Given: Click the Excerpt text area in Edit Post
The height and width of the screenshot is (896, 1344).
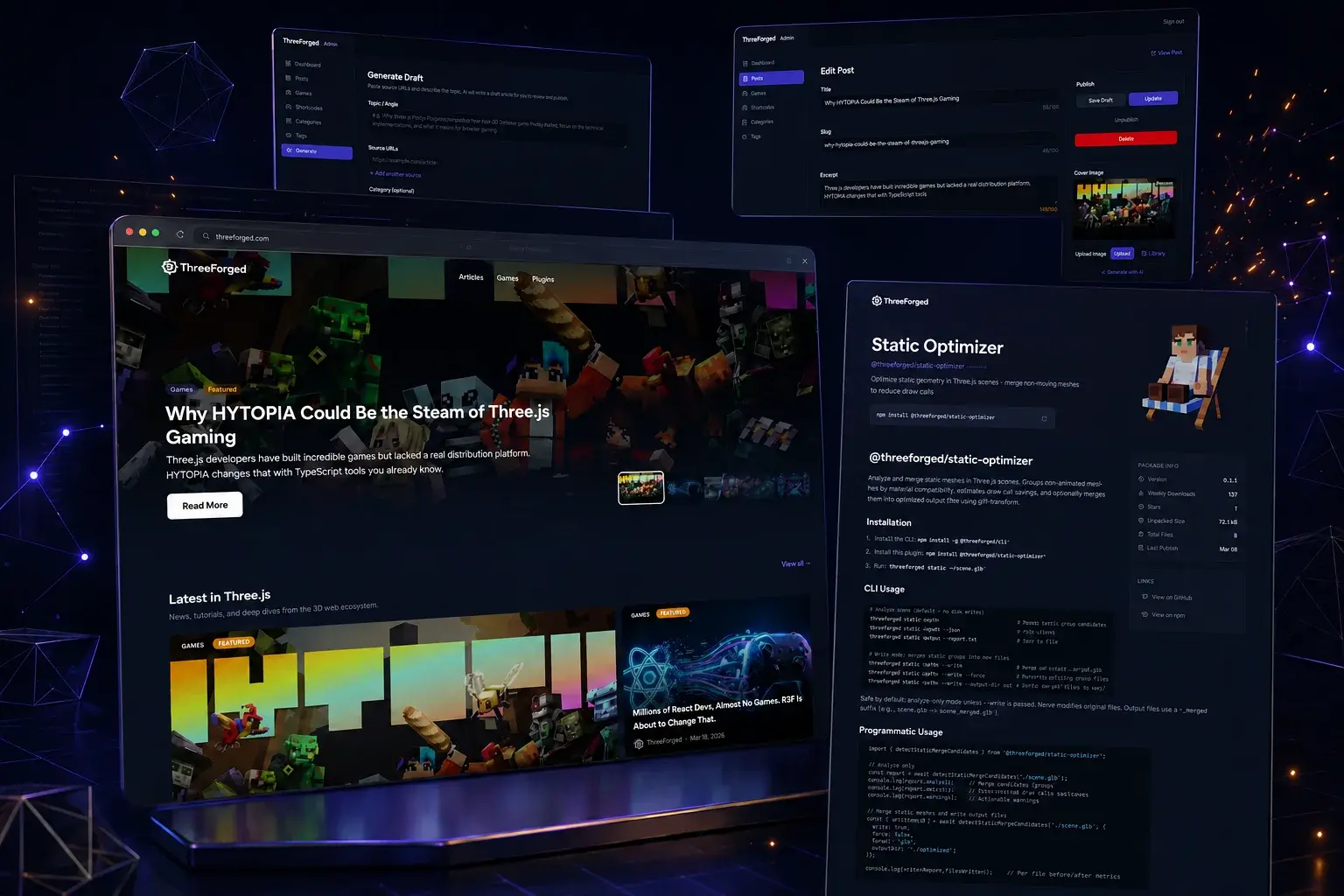Looking at the screenshot, I should [x=941, y=192].
